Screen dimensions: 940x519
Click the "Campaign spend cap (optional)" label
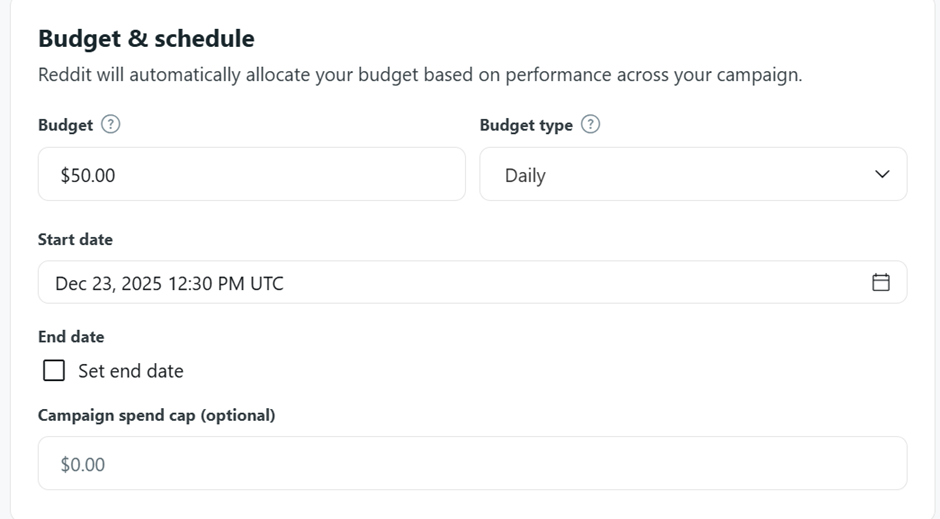pos(156,415)
